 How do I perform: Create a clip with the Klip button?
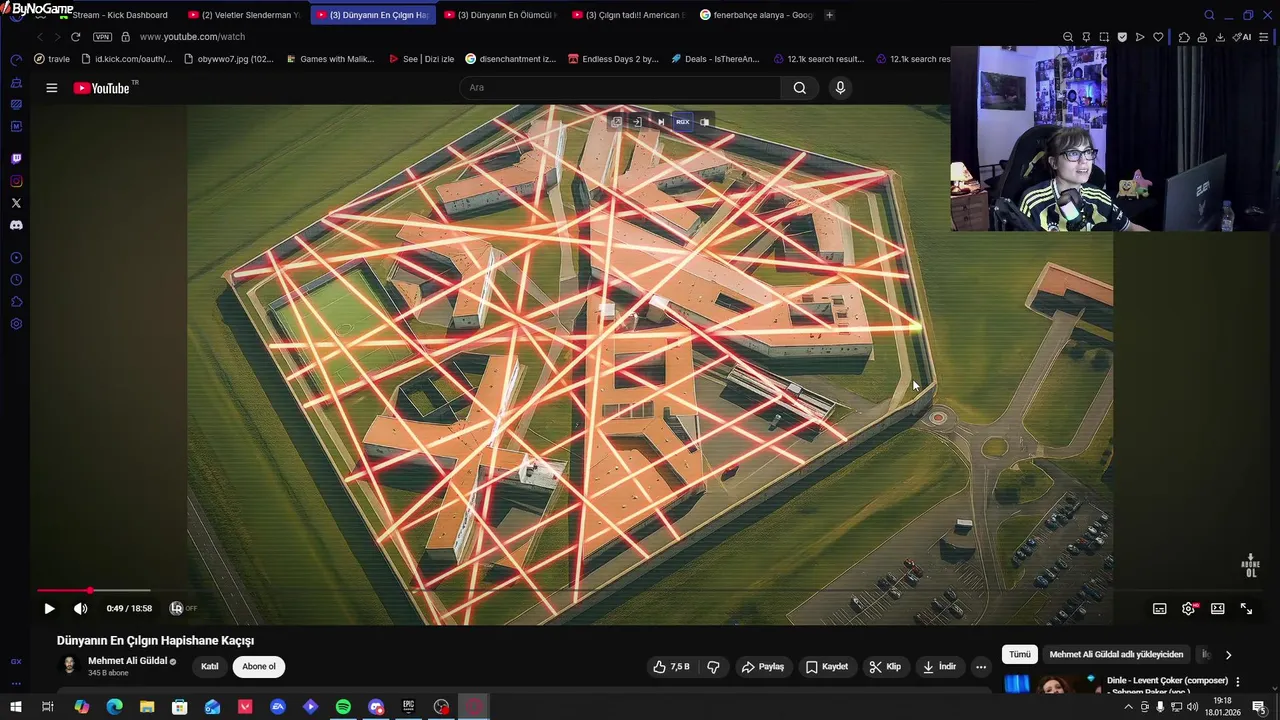click(x=885, y=667)
